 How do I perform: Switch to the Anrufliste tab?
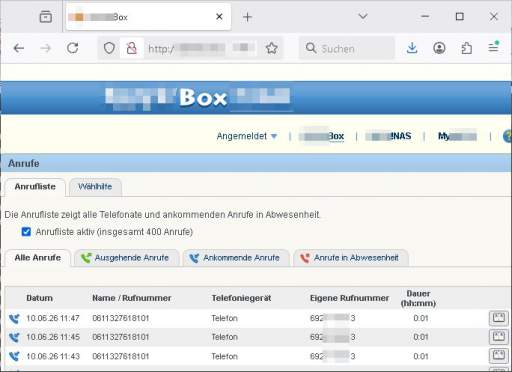35,187
